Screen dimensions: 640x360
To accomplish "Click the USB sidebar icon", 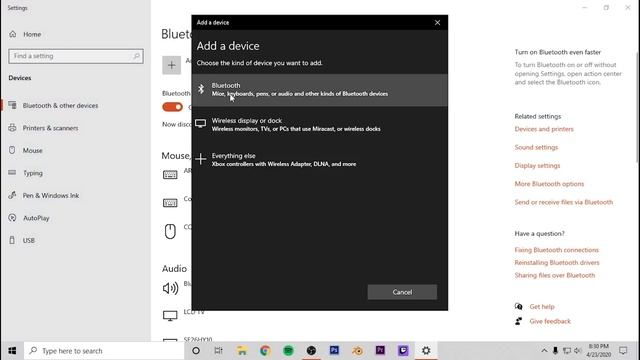I will (12, 240).
